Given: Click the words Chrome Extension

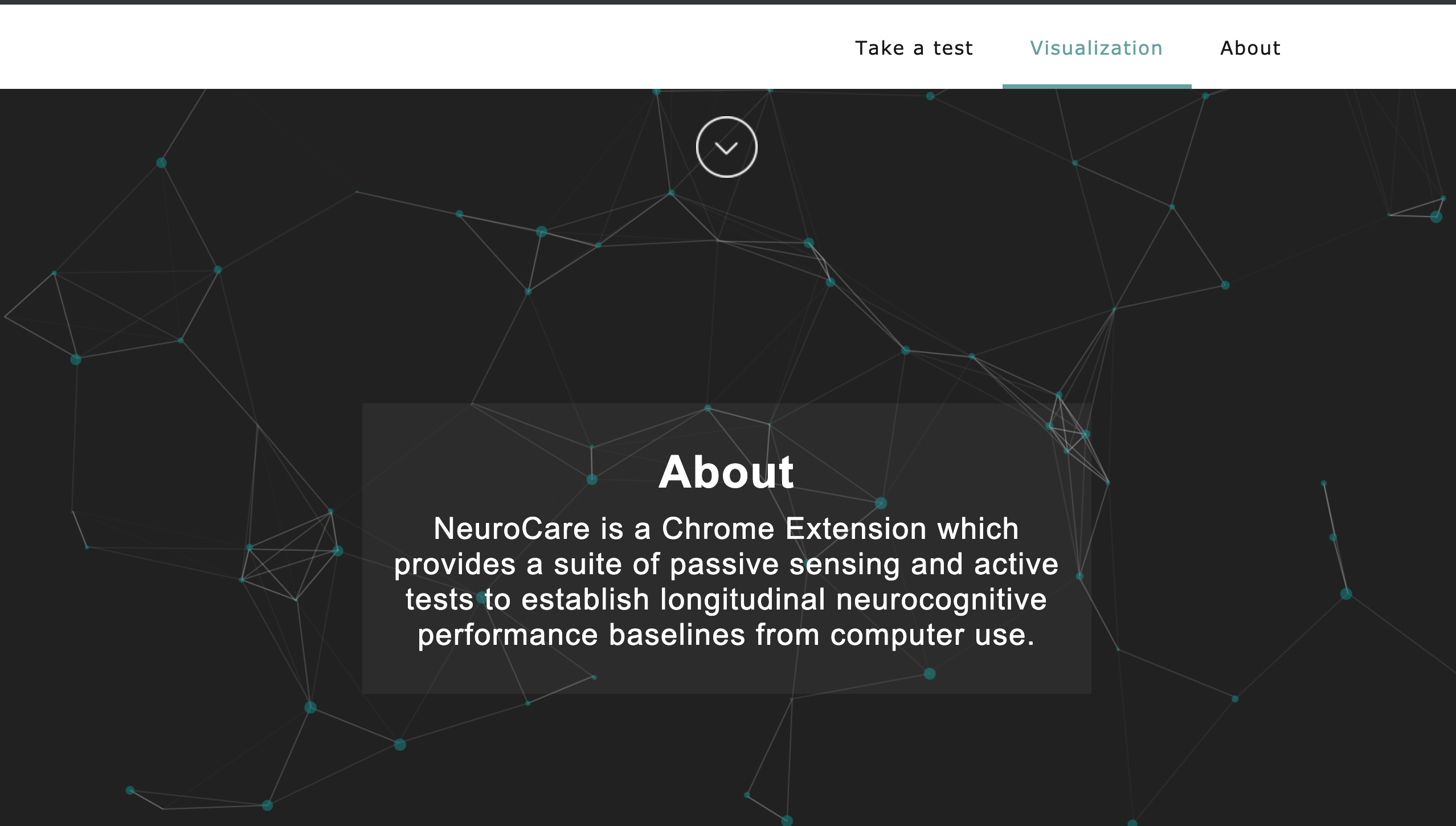Looking at the screenshot, I should (x=794, y=529).
